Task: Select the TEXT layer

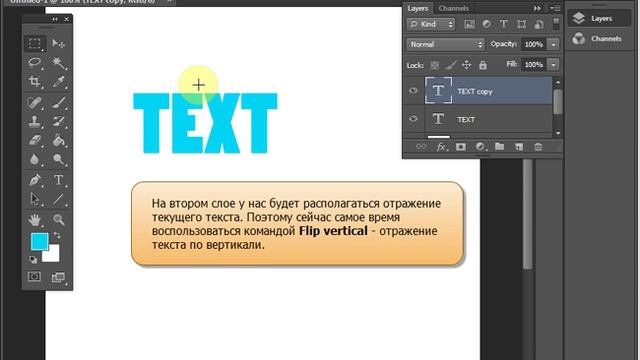Action: 488,119
